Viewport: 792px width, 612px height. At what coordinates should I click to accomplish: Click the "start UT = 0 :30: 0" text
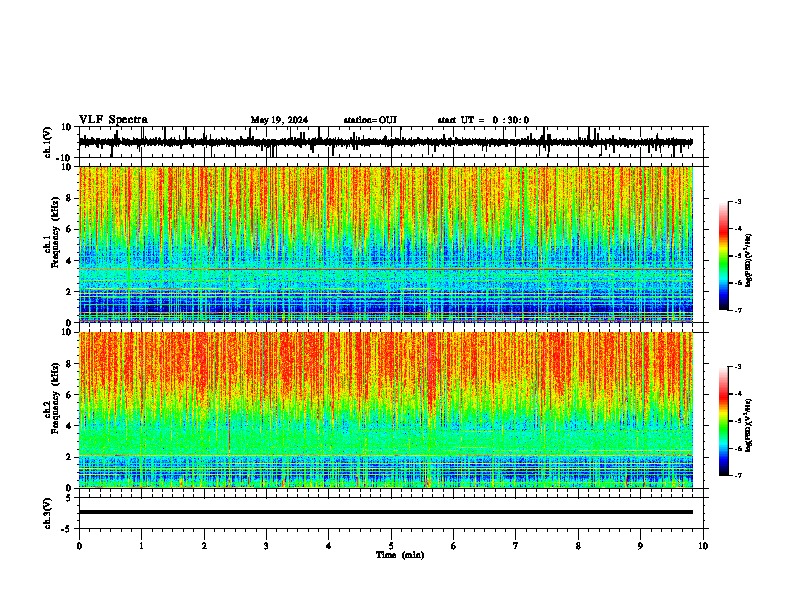coord(483,120)
